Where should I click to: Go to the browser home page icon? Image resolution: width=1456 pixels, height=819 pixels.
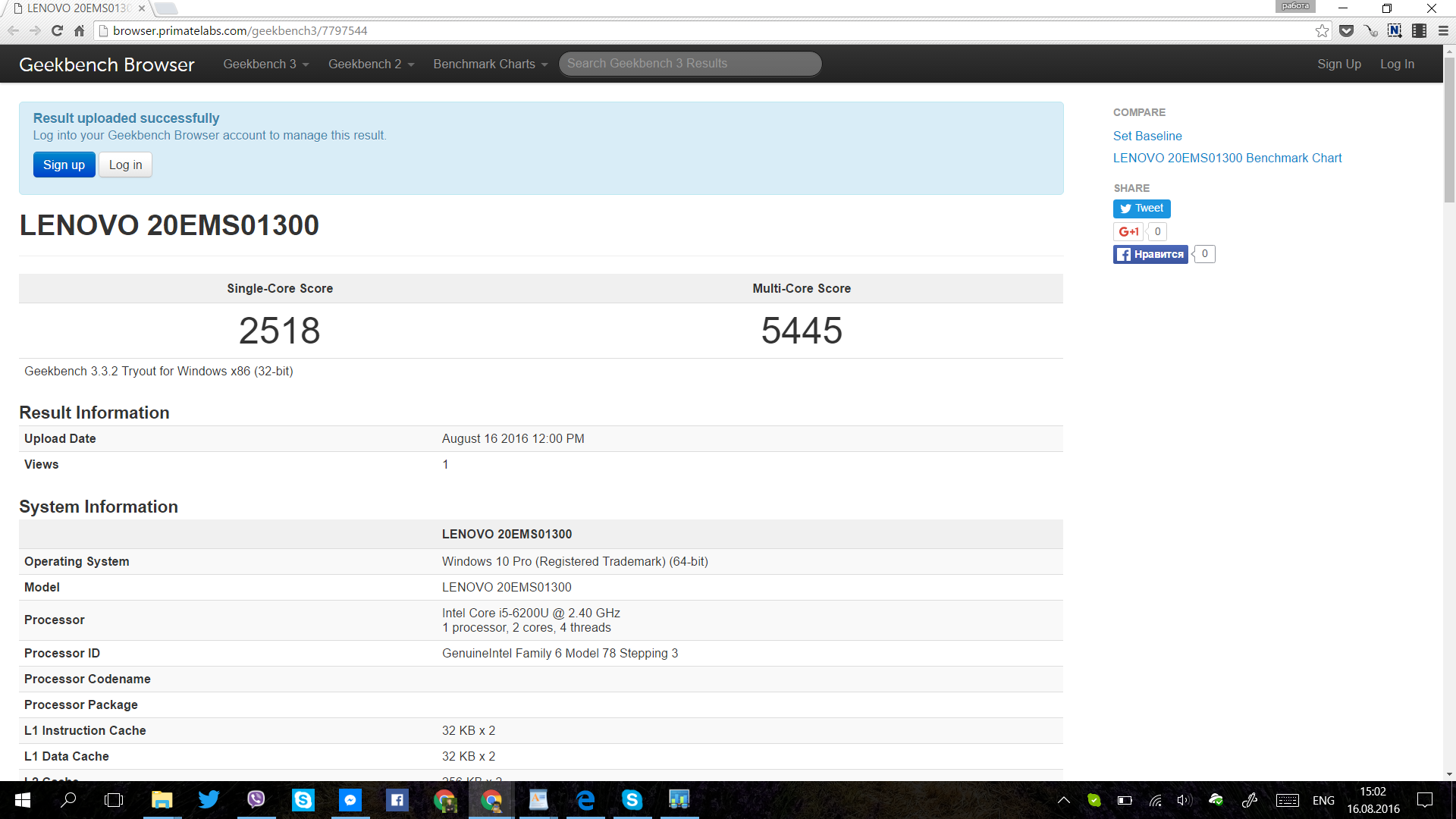[x=79, y=31]
